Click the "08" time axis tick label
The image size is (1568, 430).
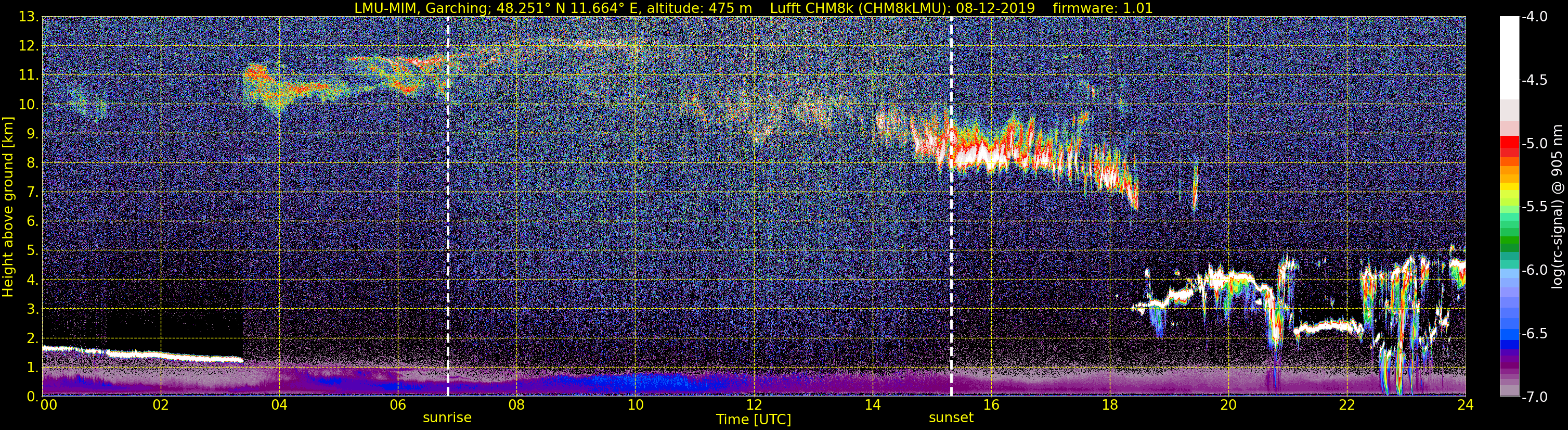(x=516, y=405)
